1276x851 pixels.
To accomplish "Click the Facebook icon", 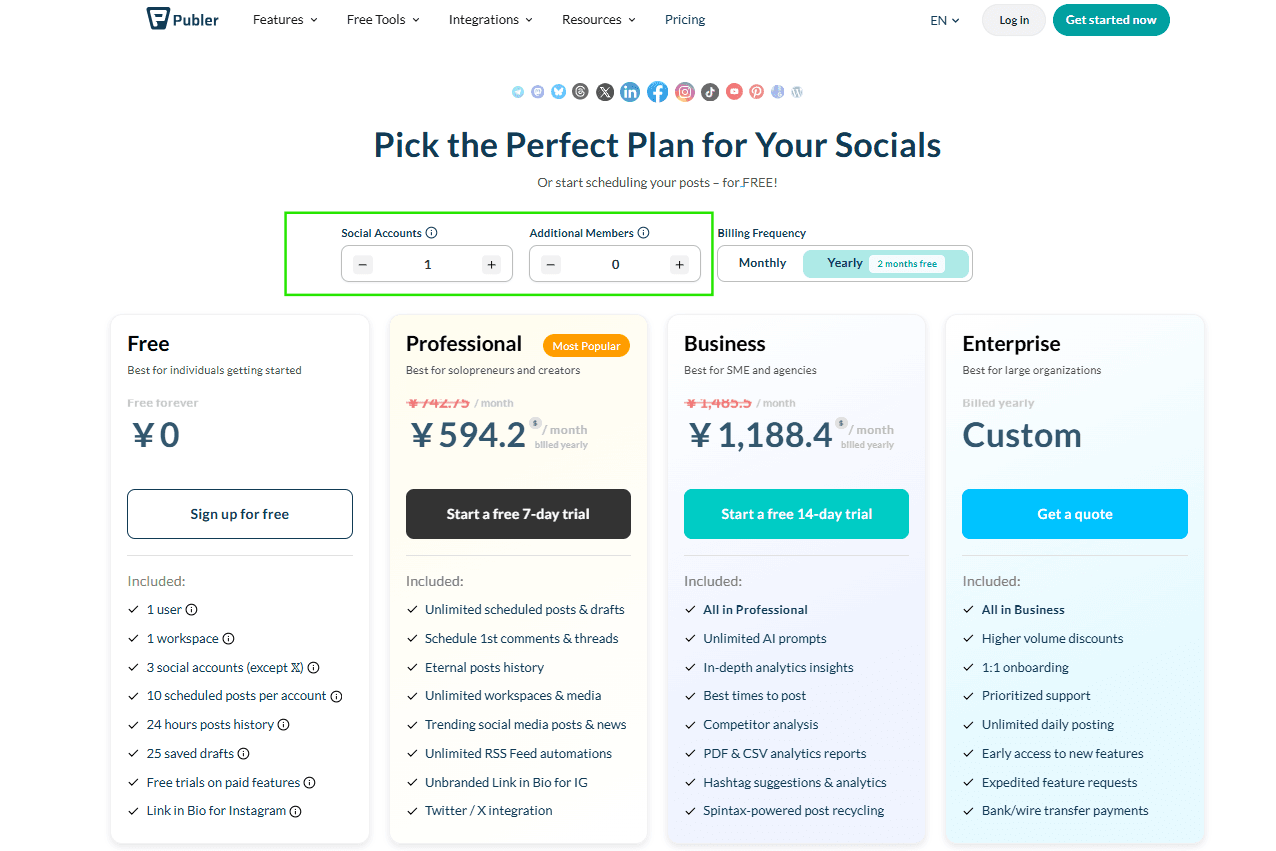I will (657, 92).
